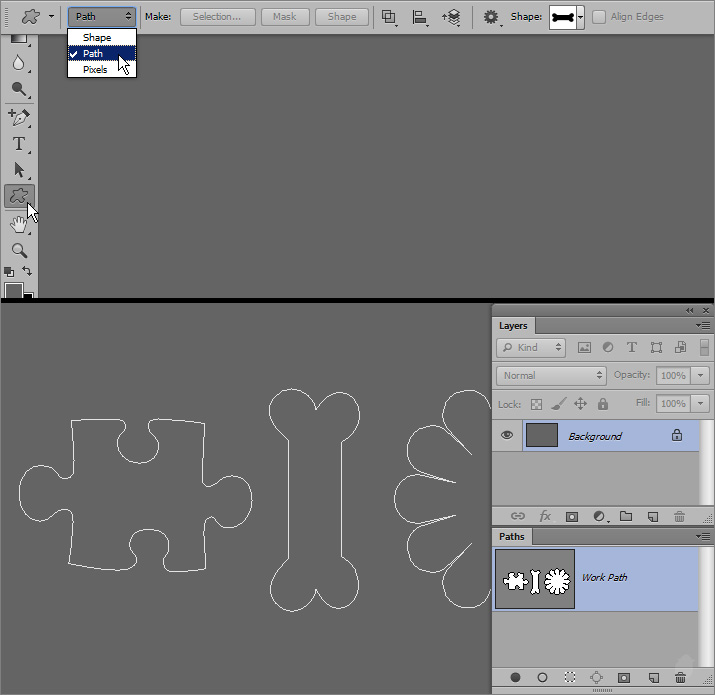
Task: Click Load path as selection icon
Action: coord(569,677)
